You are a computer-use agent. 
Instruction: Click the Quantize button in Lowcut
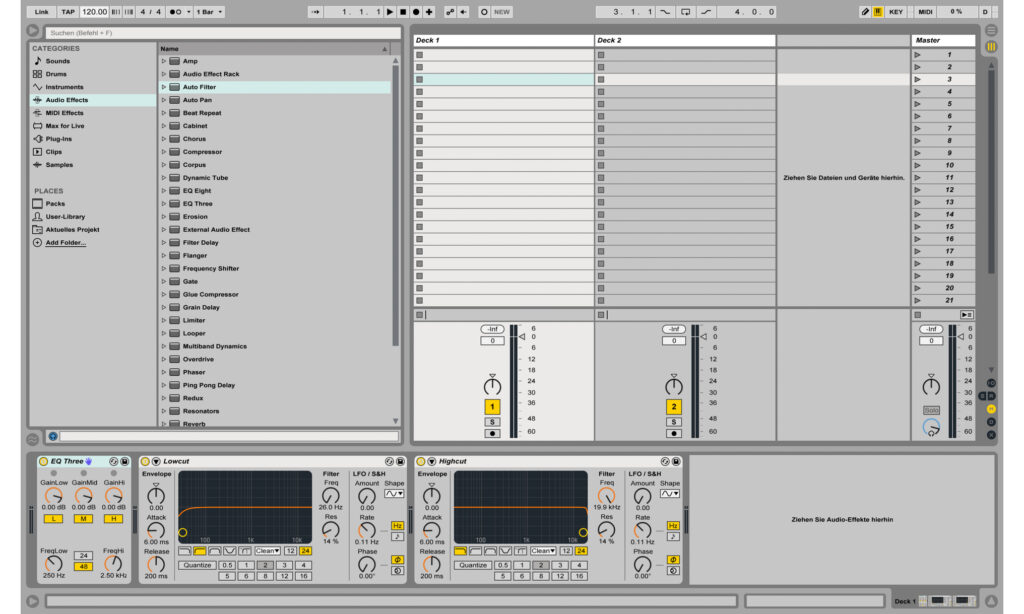197,565
